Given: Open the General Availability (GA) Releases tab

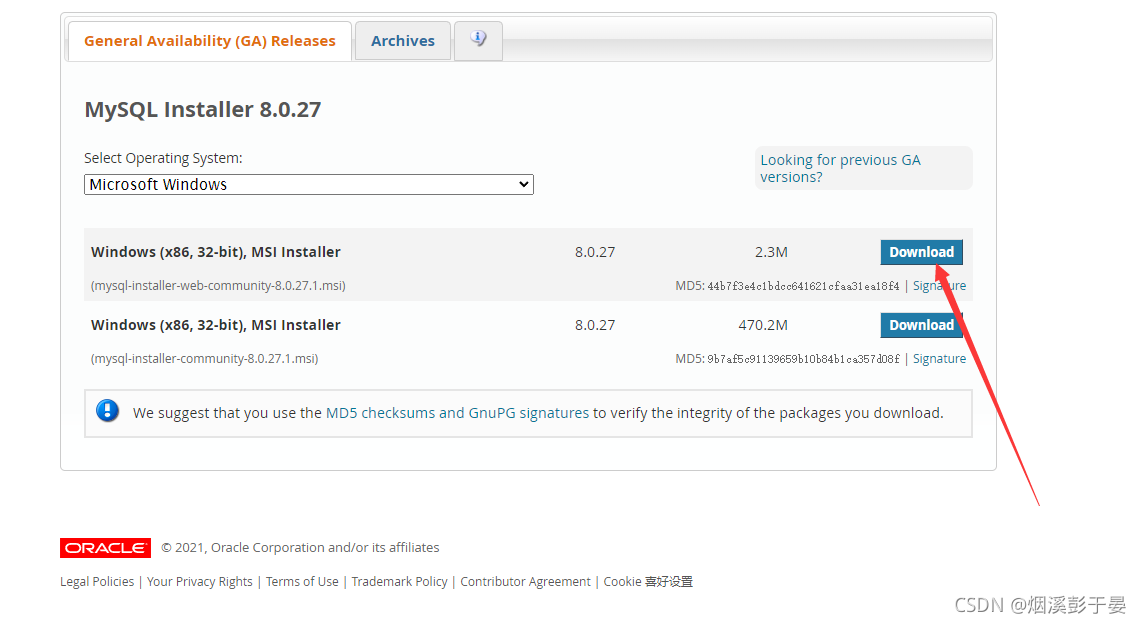Looking at the screenshot, I should (210, 41).
